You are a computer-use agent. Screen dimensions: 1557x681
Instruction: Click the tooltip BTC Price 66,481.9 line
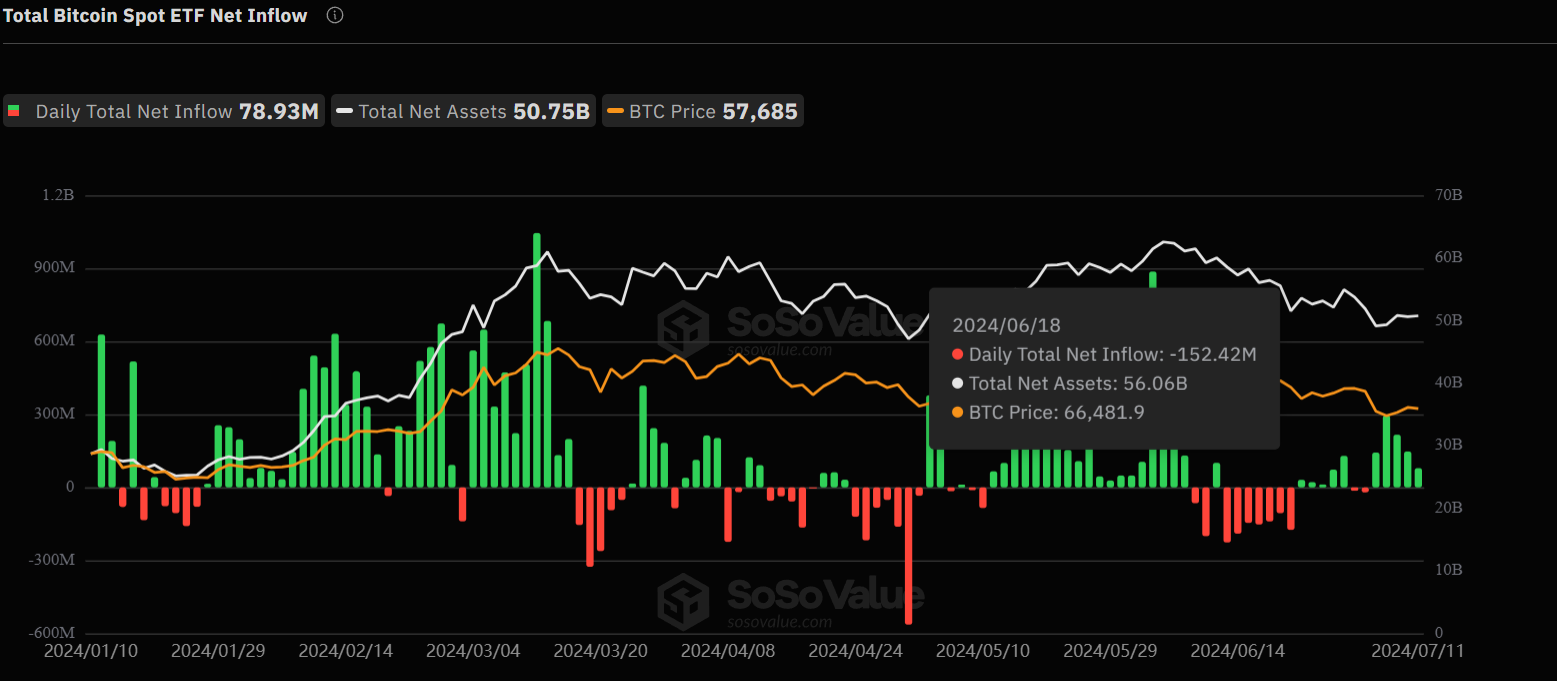1048,412
